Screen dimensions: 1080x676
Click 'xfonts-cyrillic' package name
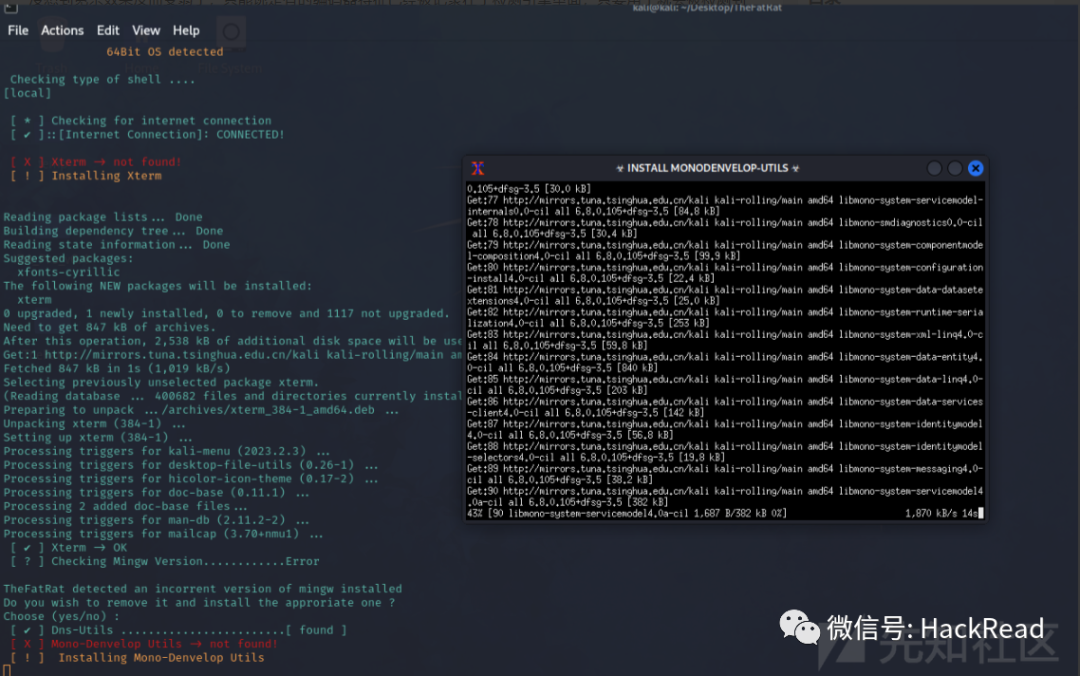[68, 272]
